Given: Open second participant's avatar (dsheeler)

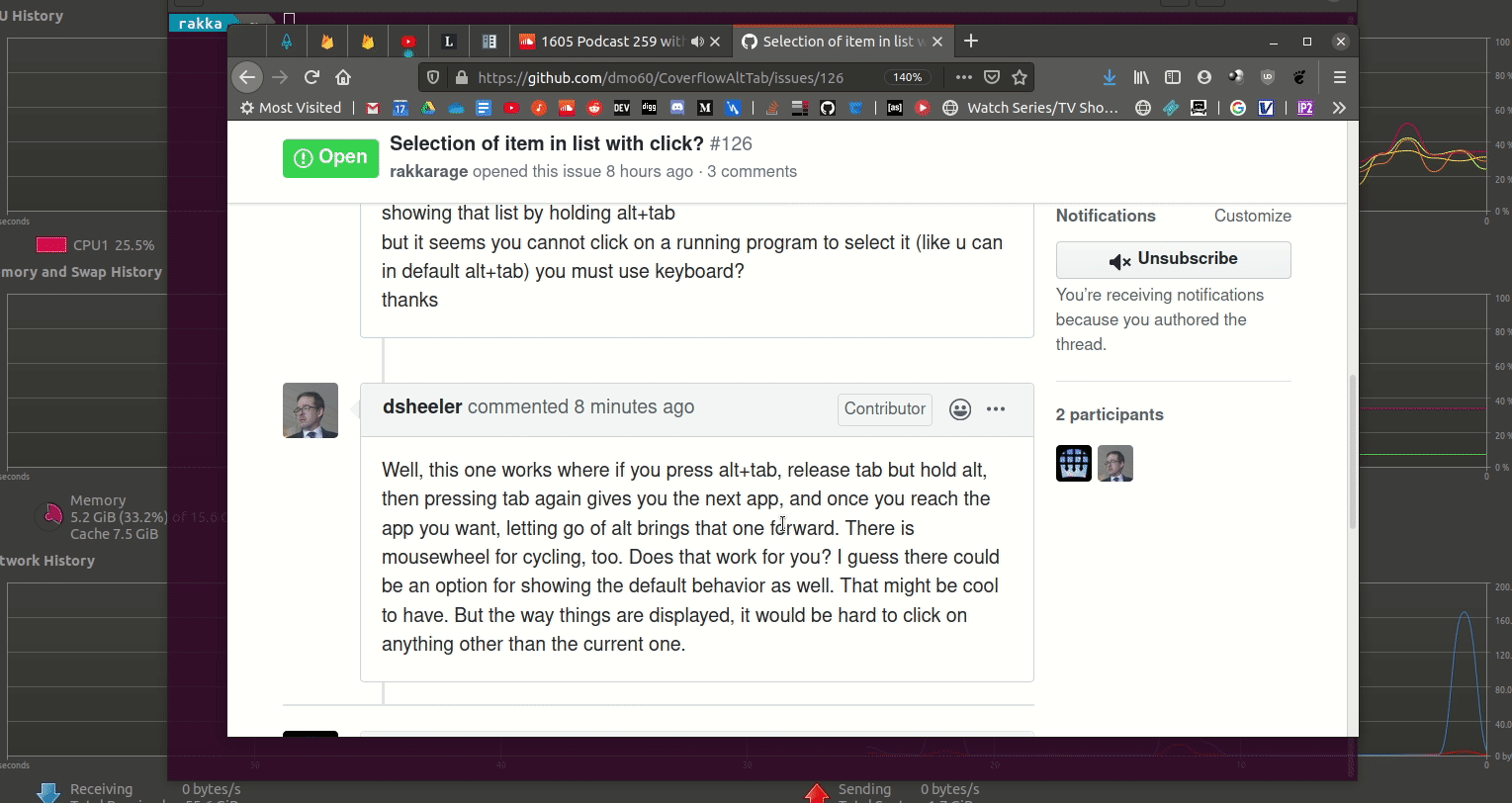Looking at the screenshot, I should 1115,463.
